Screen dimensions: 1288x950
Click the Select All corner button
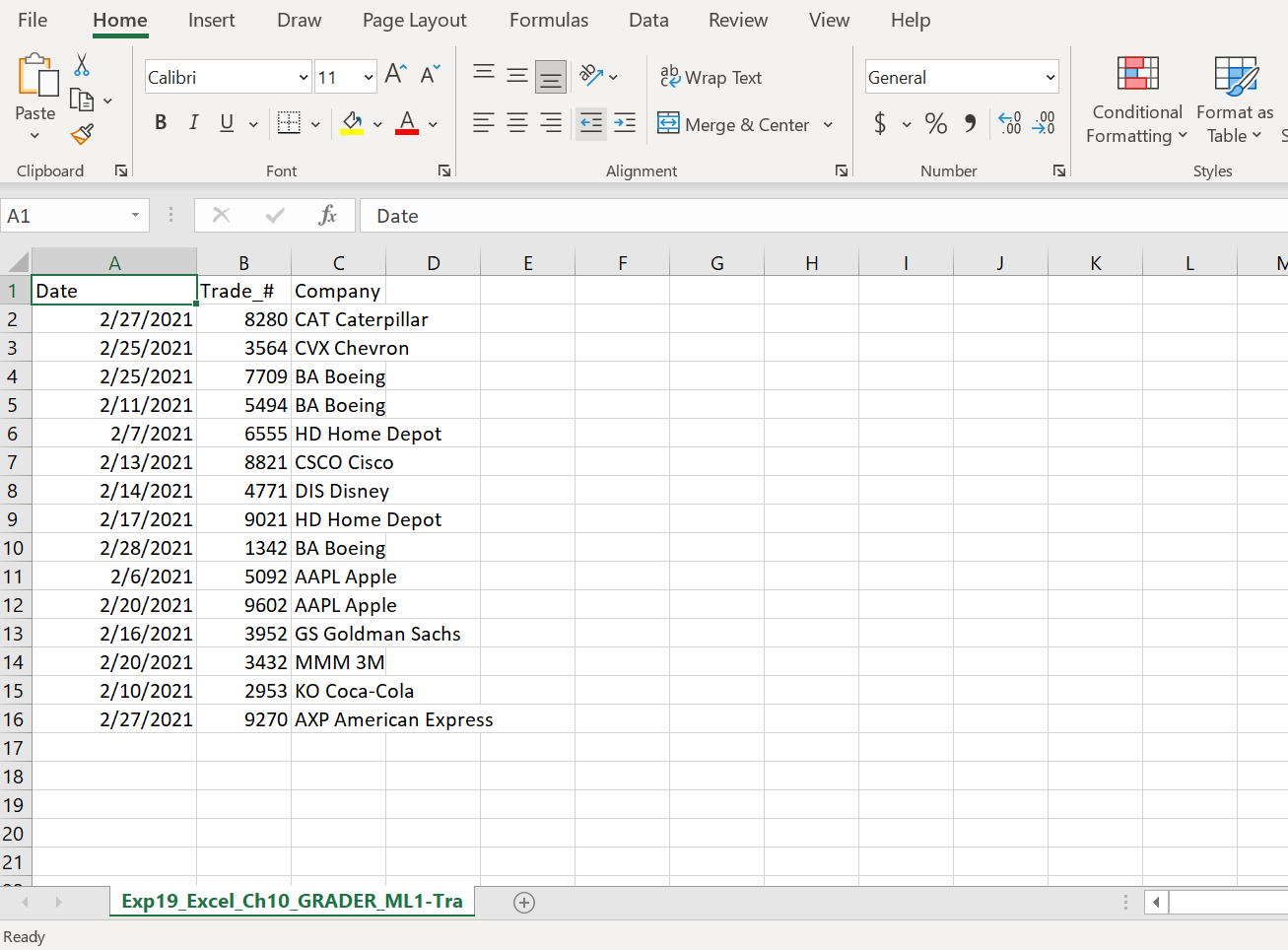[x=17, y=262]
